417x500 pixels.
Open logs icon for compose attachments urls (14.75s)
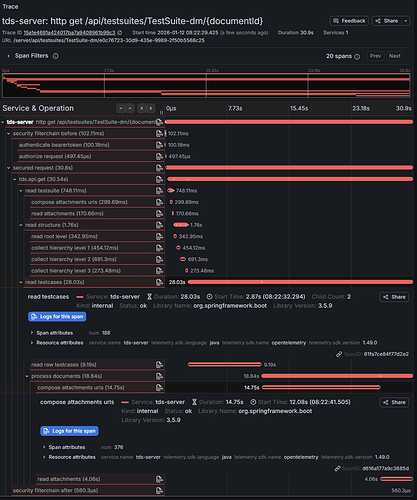tap(159, 388)
